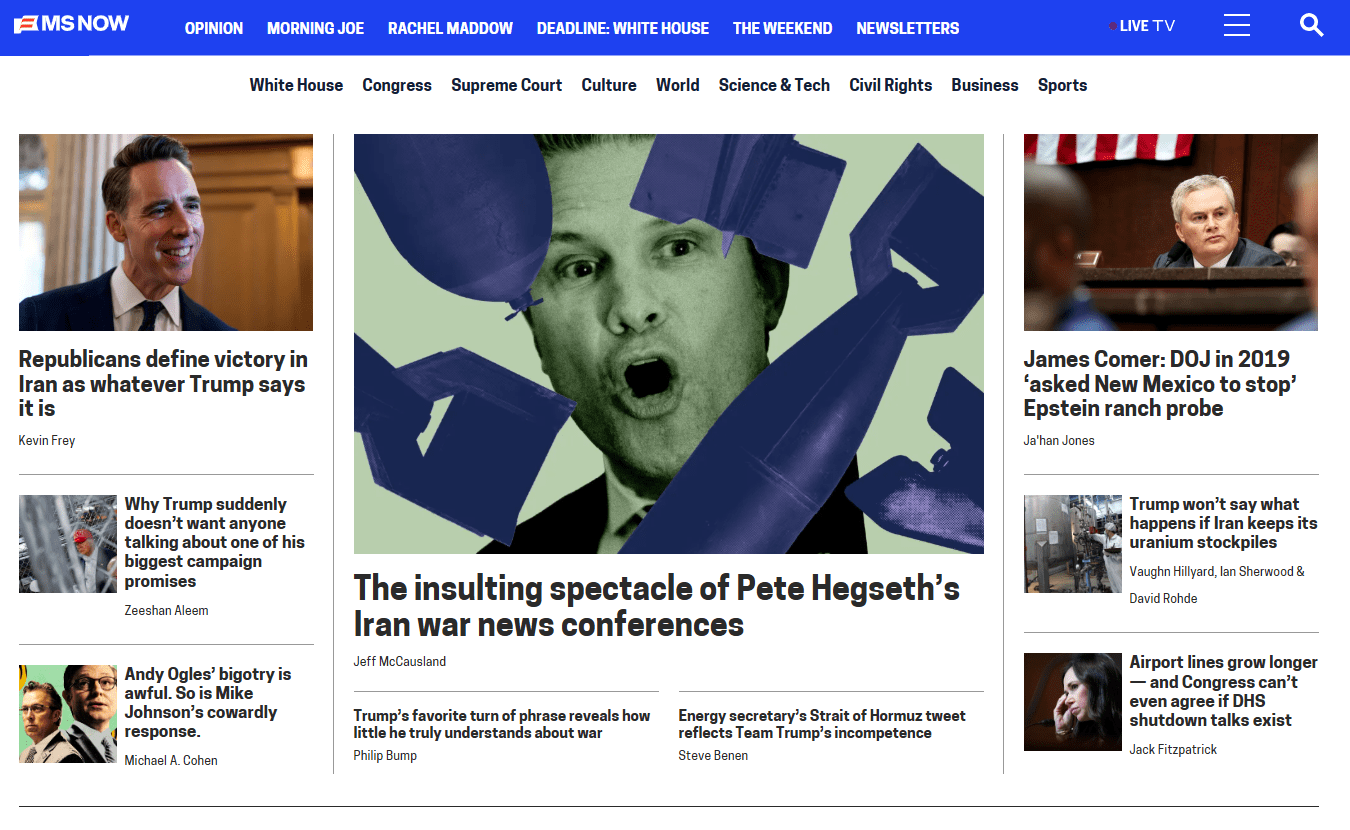Open author Kevin Frey's page
Screen dimensions: 1350x830
coord(47,440)
